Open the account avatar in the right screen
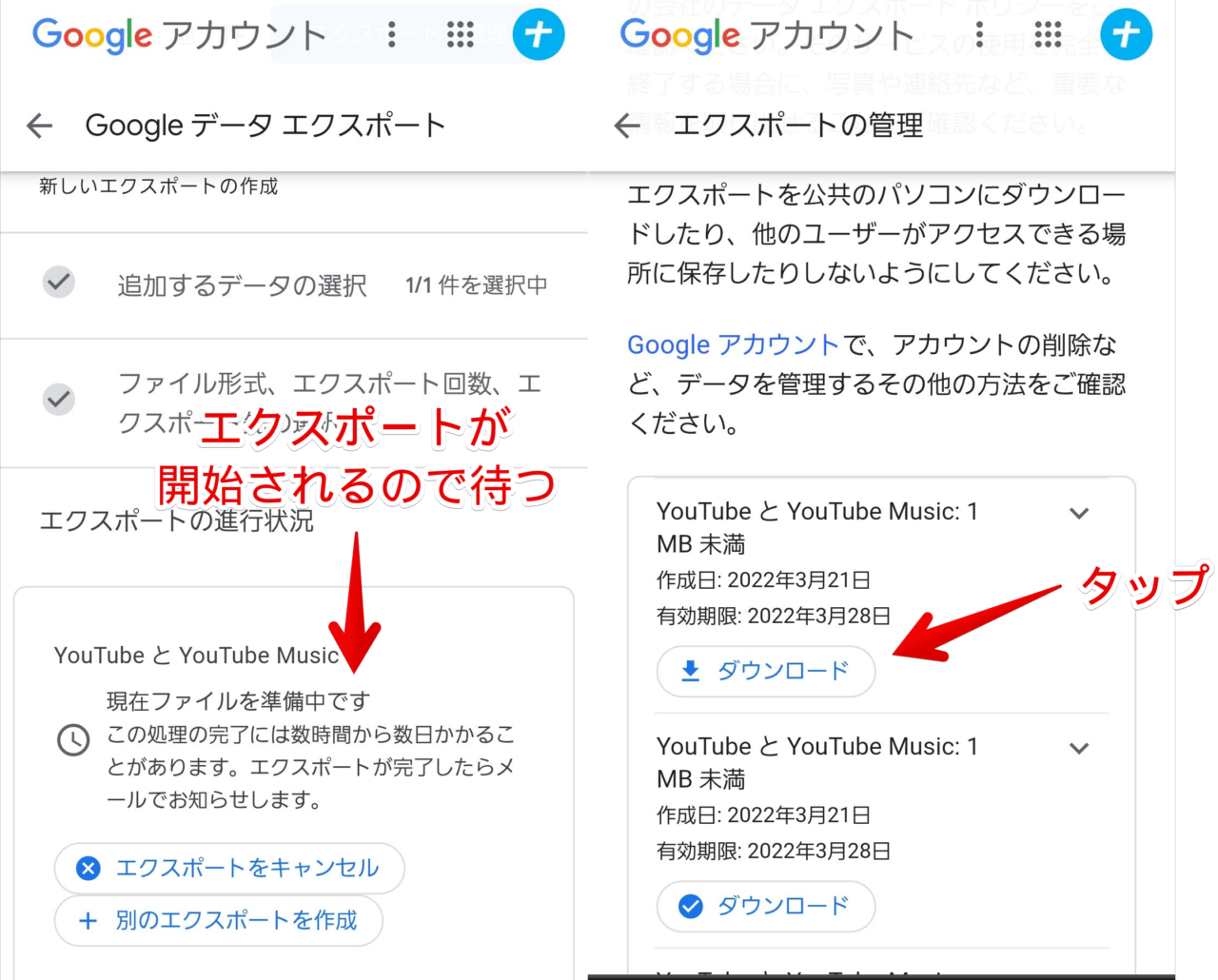 click(x=1127, y=34)
